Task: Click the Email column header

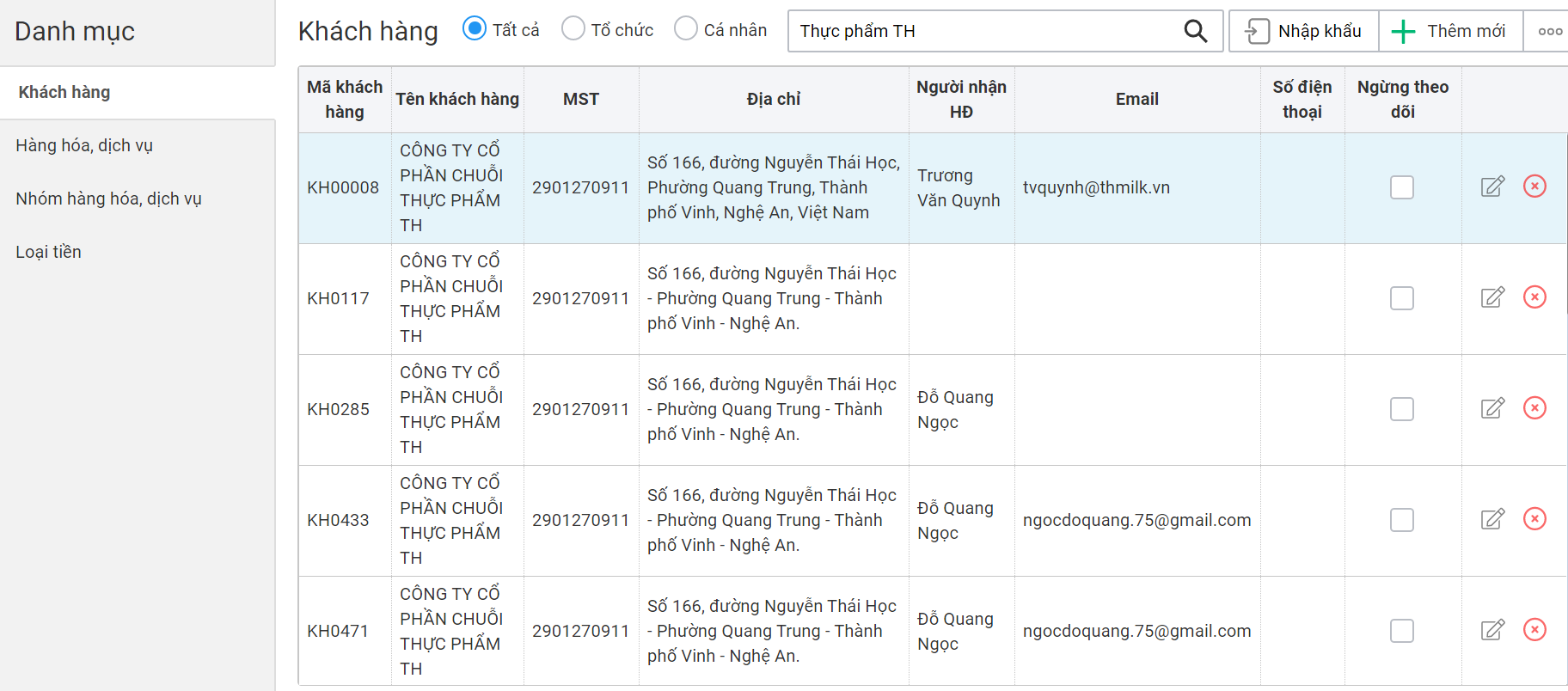Action: pyautogui.click(x=1137, y=100)
